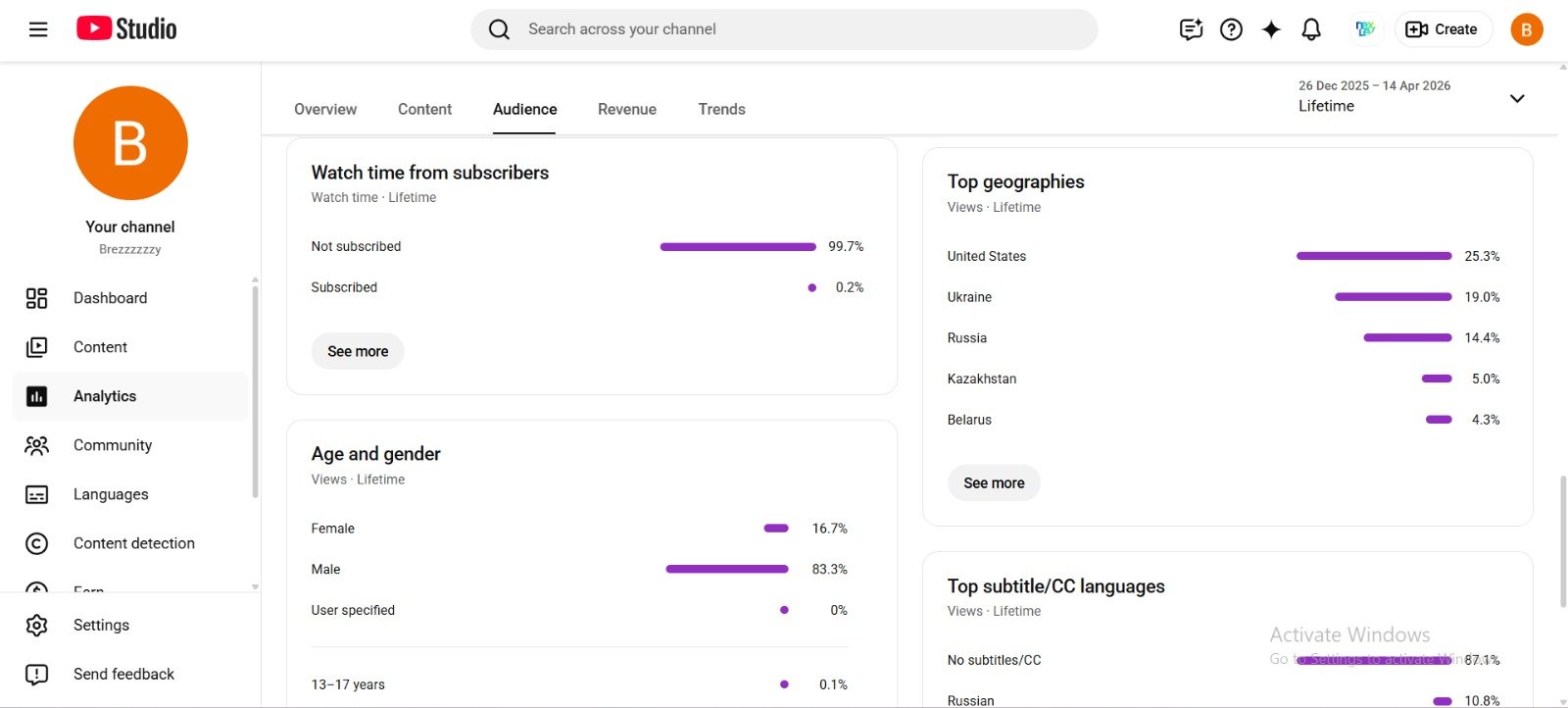Expand the Lifetime date range dropdown
Viewport: 1568px width, 708px height.
click(x=1516, y=98)
